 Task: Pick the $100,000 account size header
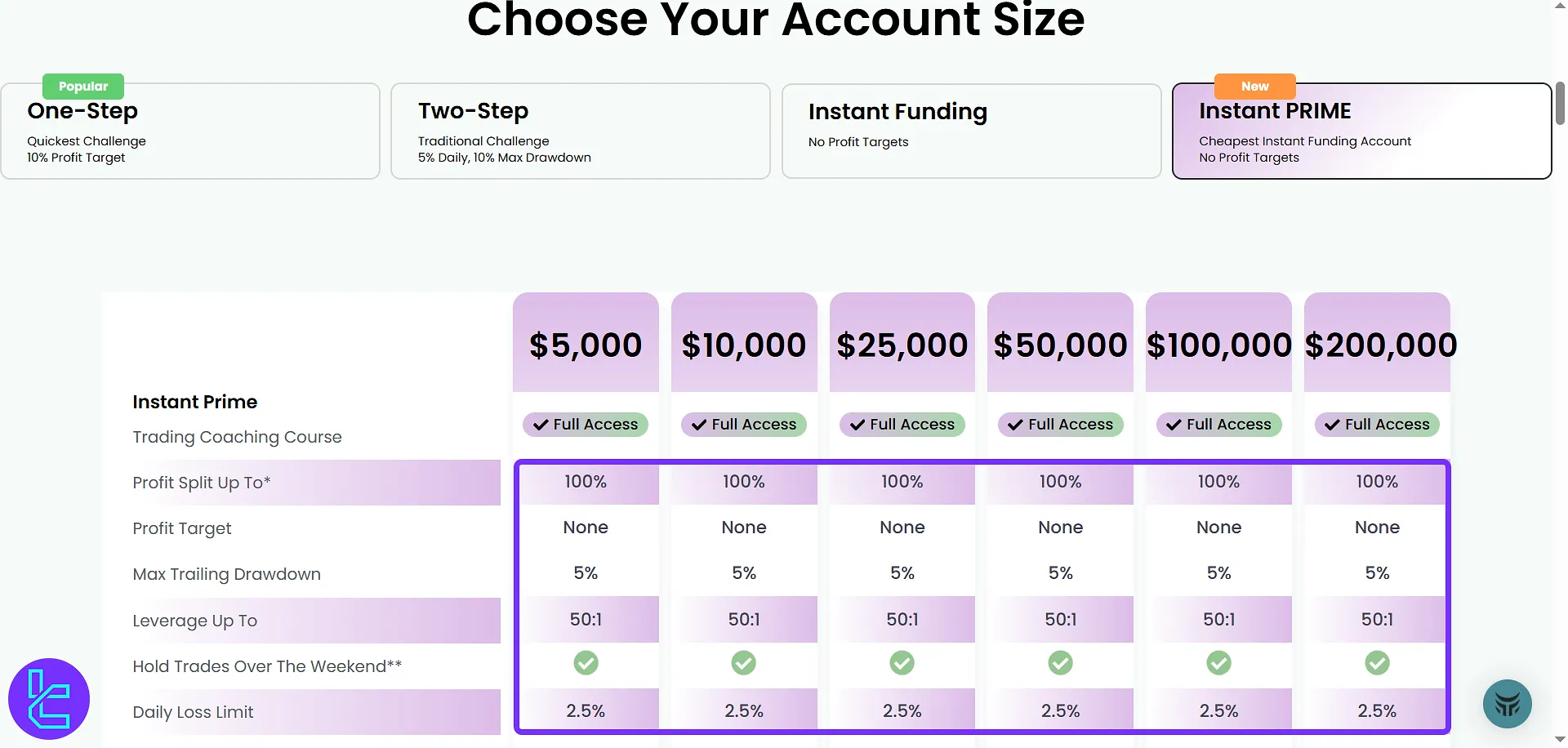click(1218, 345)
